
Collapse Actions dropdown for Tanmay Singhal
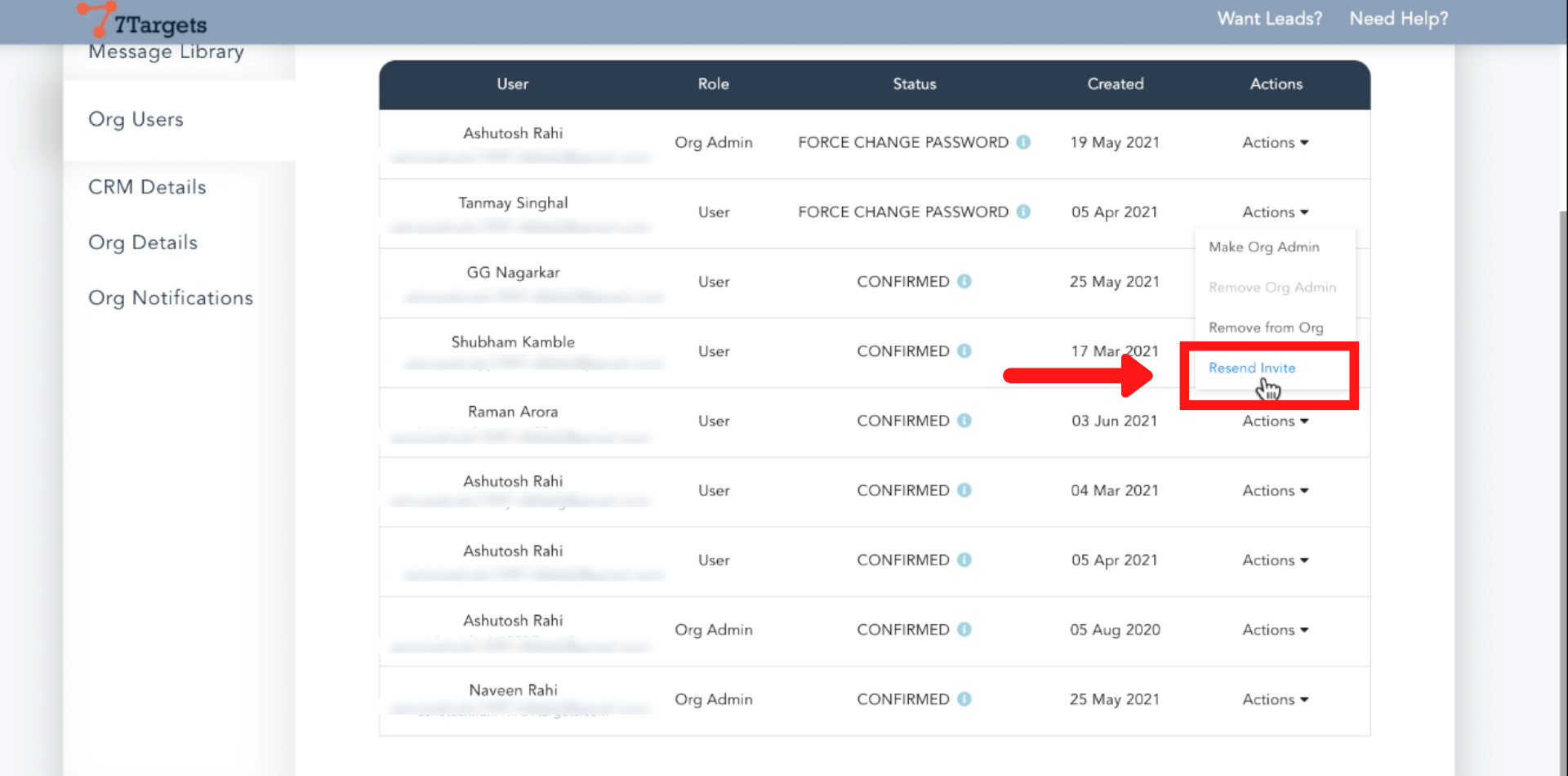click(1275, 212)
